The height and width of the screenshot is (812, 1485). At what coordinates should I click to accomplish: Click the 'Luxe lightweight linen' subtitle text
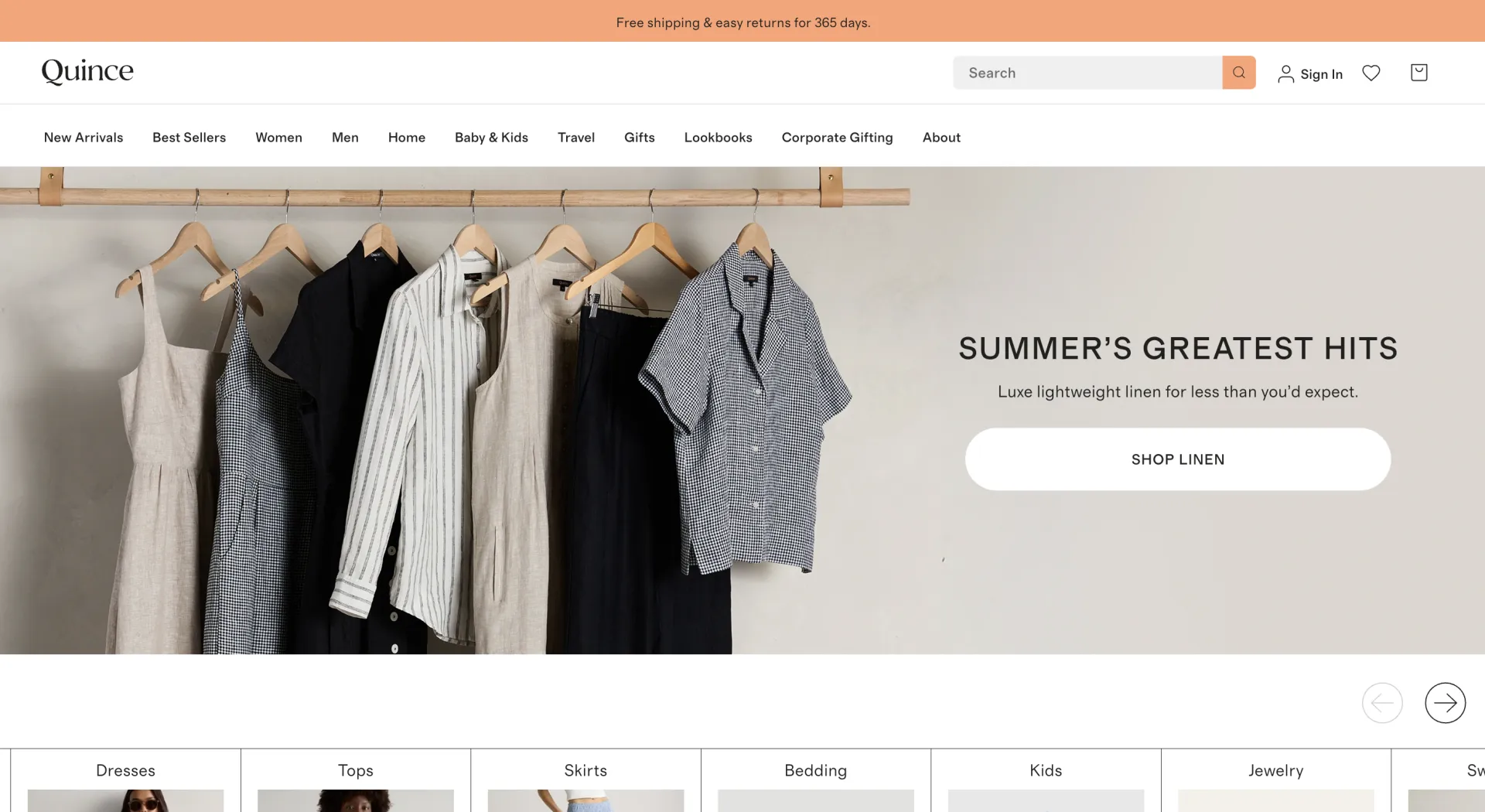click(x=1178, y=392)
